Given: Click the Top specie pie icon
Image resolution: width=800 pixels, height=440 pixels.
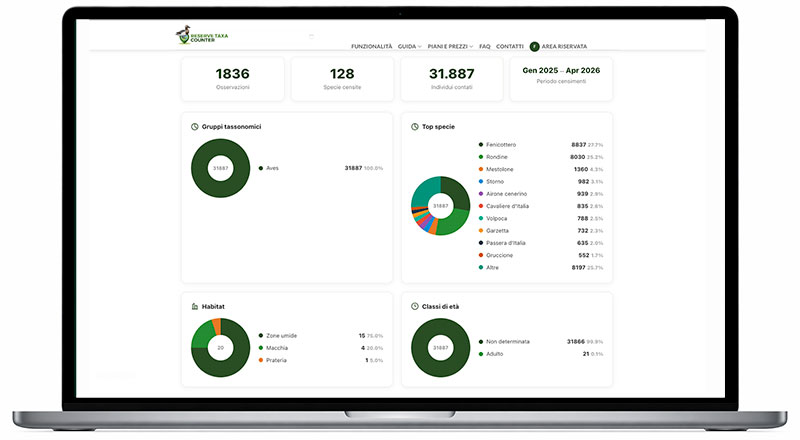Looking at the screenshot, I should (414, 127).
